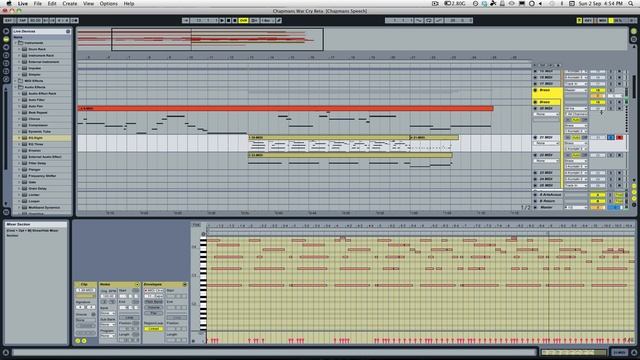Image resolution: width=640 pixels, height=360 pixels.
Task: Toggle MIDI map mode switch
Action: [602, 20]
